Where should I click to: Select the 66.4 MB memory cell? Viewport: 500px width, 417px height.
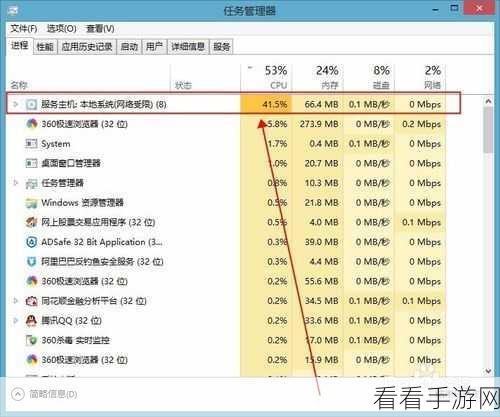317,104
